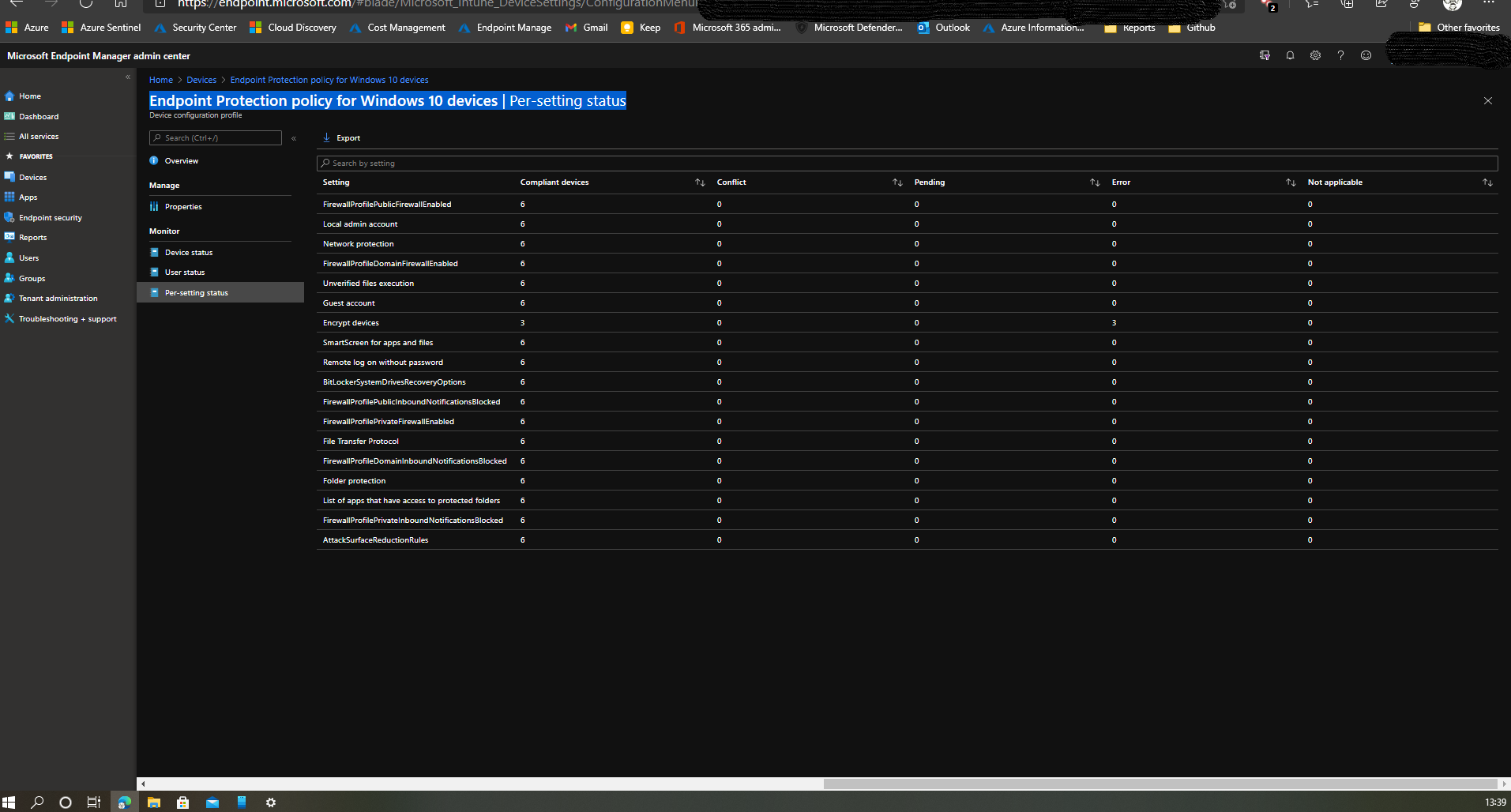Toggle sort order on the Conflict column

point(897,182)
